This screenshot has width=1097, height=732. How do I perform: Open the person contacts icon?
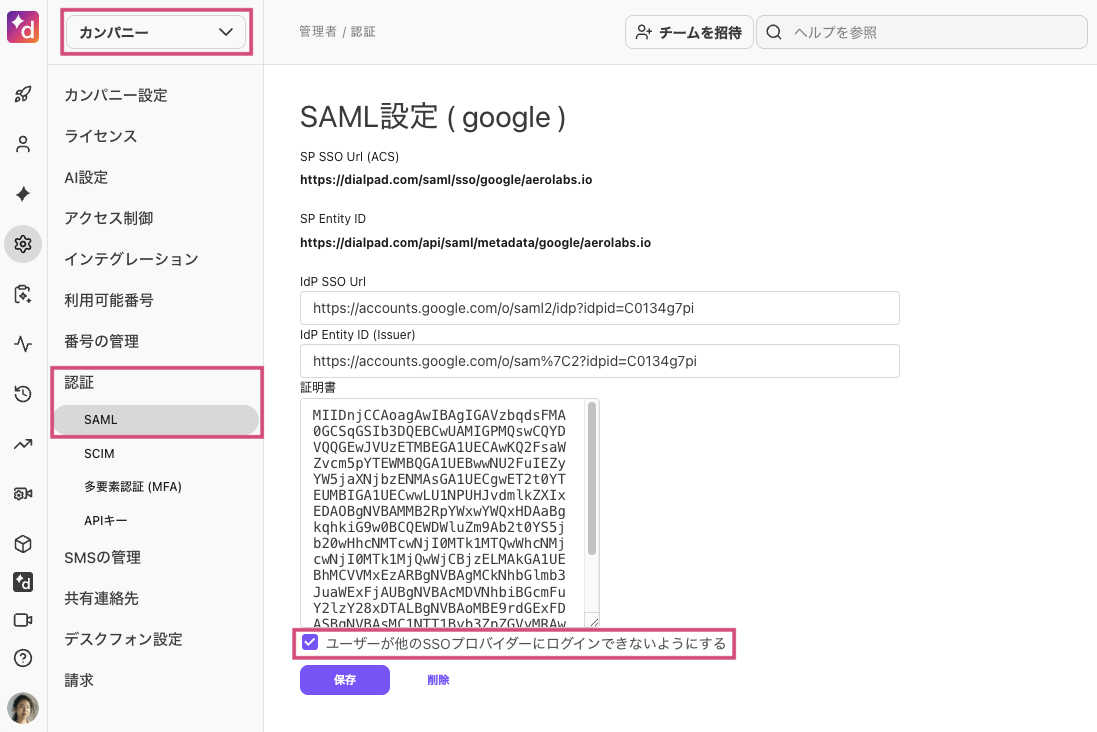point(23,145)
